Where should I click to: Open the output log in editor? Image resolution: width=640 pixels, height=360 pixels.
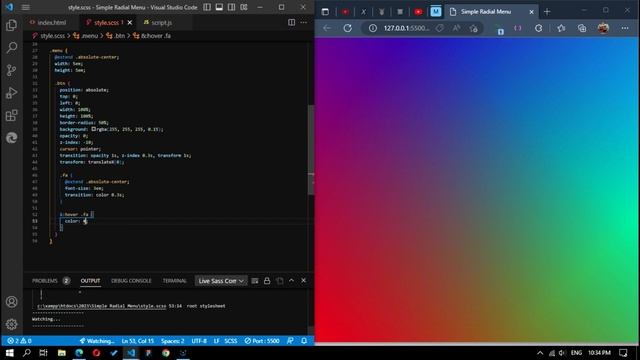point(280,281)
